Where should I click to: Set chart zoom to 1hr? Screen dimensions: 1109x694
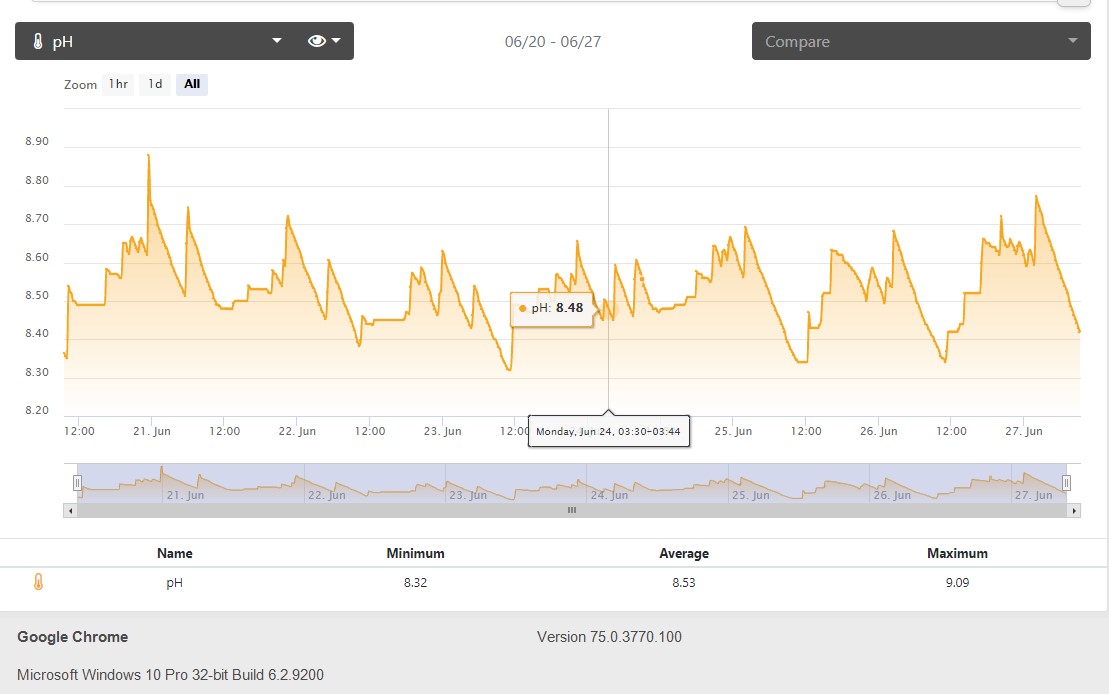[118, 84]
